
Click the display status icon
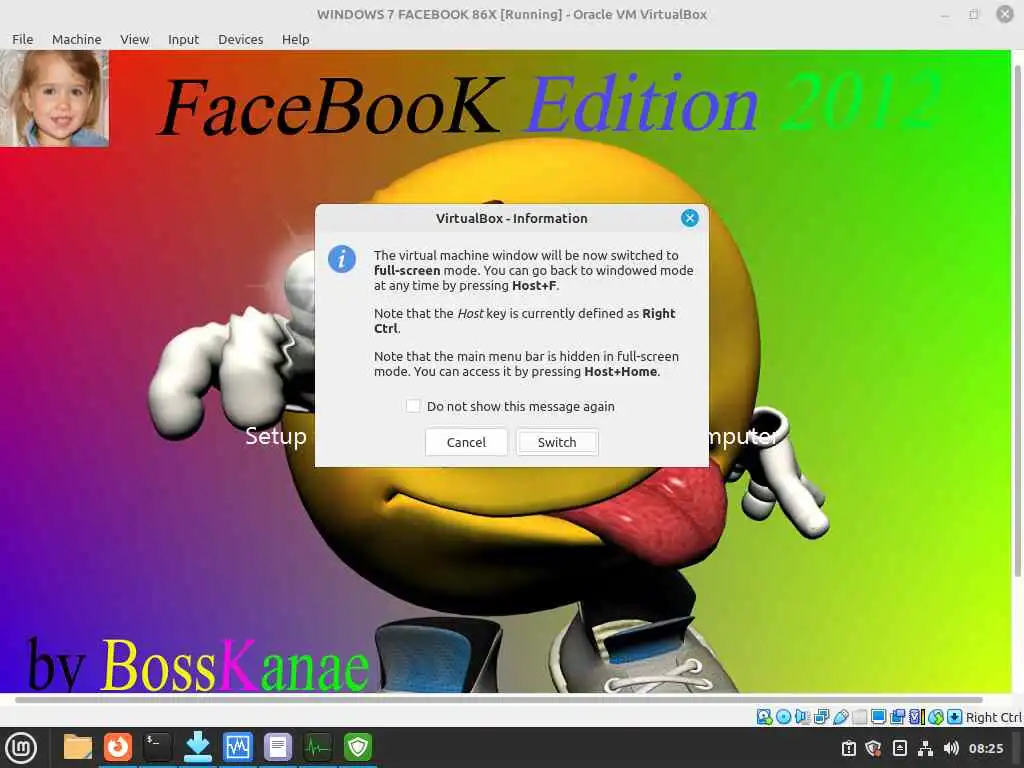878,717
